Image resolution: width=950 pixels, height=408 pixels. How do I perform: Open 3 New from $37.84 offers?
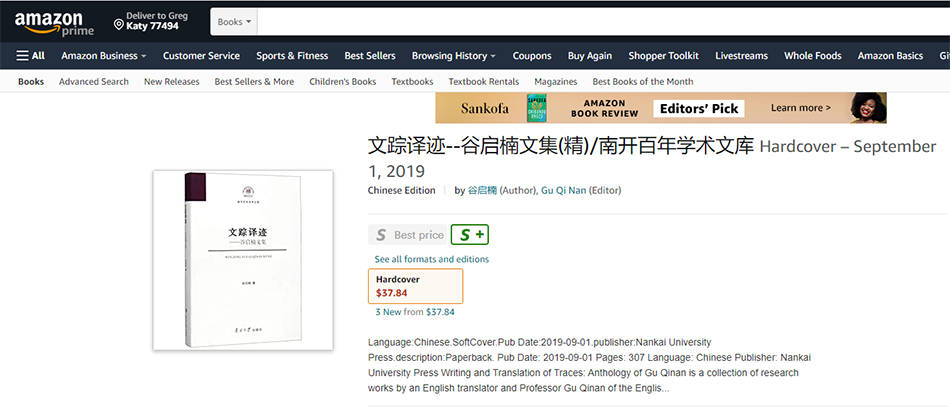(415, 312)
